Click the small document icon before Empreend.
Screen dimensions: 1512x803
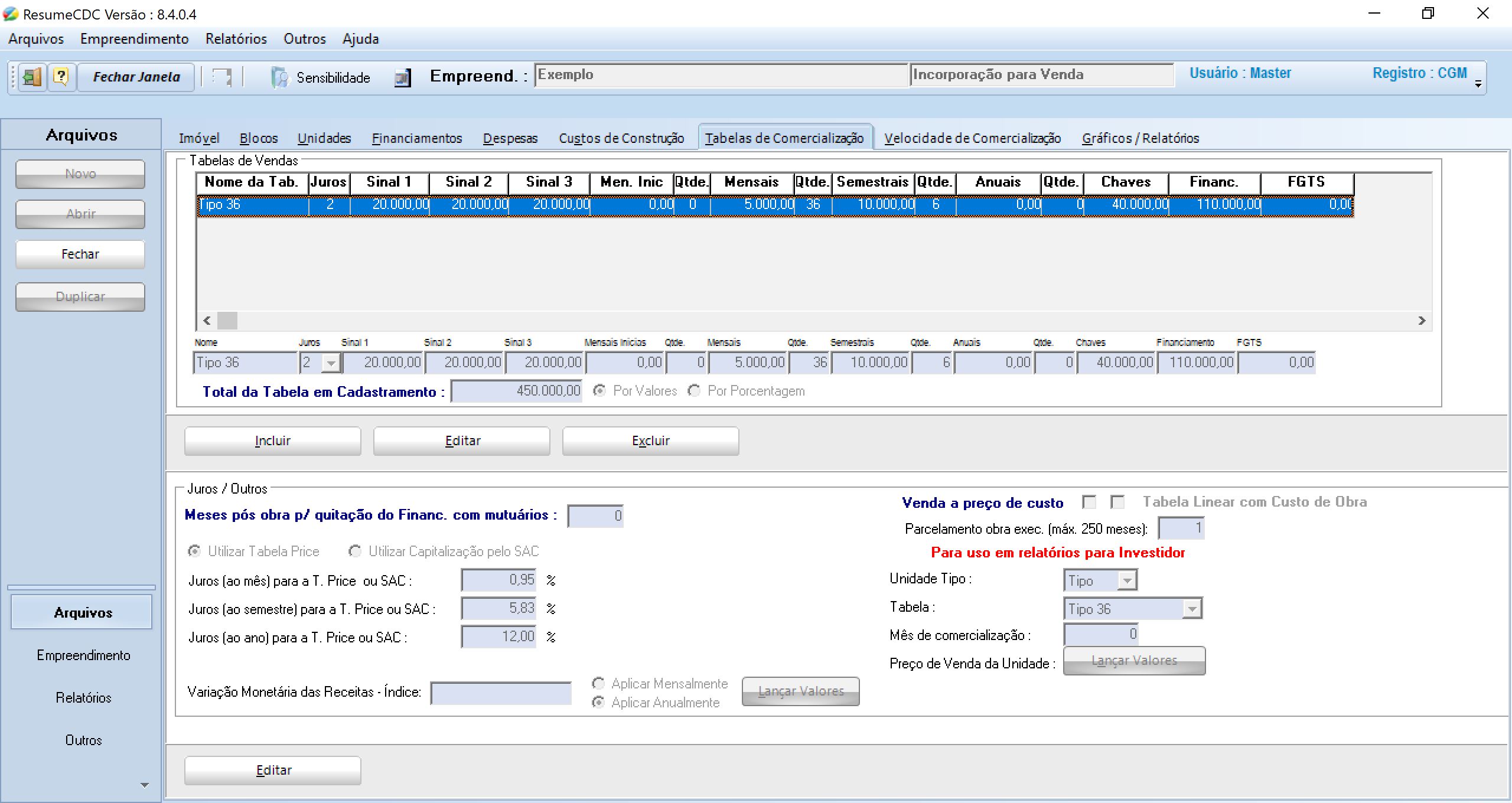(x=402, y=77)
